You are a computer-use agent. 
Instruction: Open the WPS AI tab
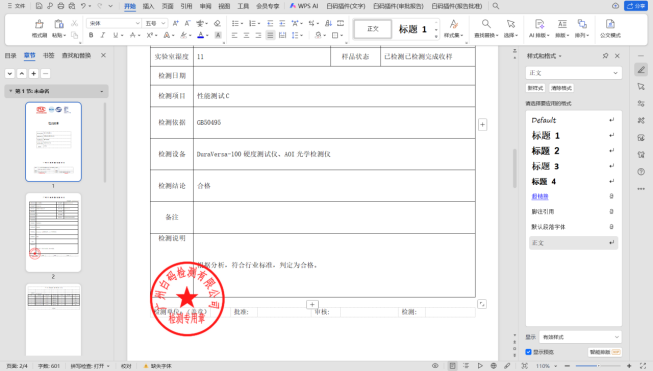[304, 6]
